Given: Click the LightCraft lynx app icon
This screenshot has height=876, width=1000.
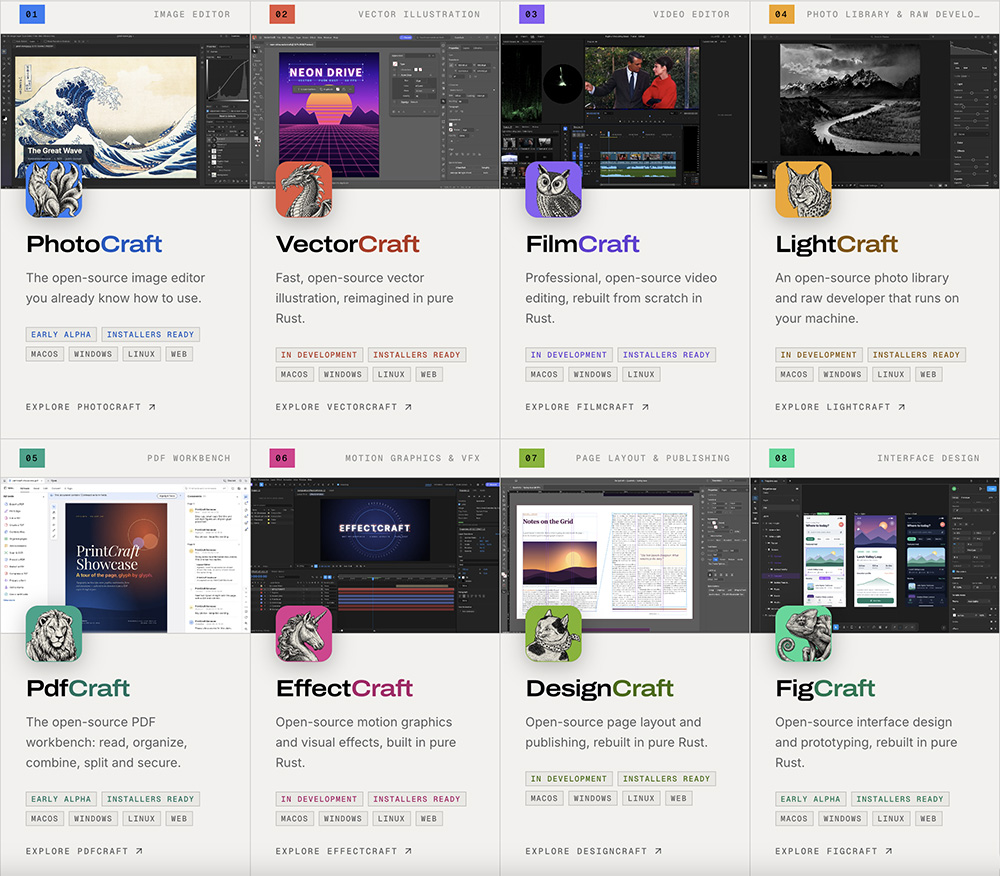Looking at the screenshot, I should 804,189.
